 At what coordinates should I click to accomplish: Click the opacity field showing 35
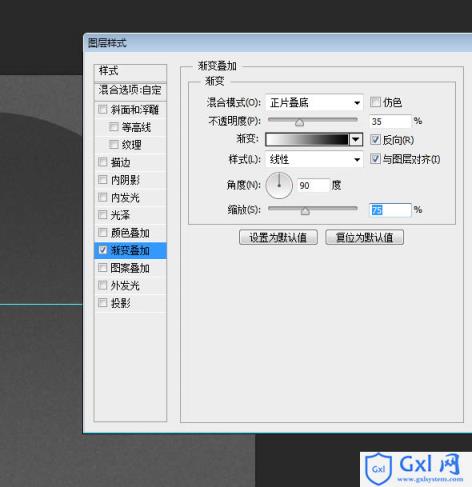point(390,121)
